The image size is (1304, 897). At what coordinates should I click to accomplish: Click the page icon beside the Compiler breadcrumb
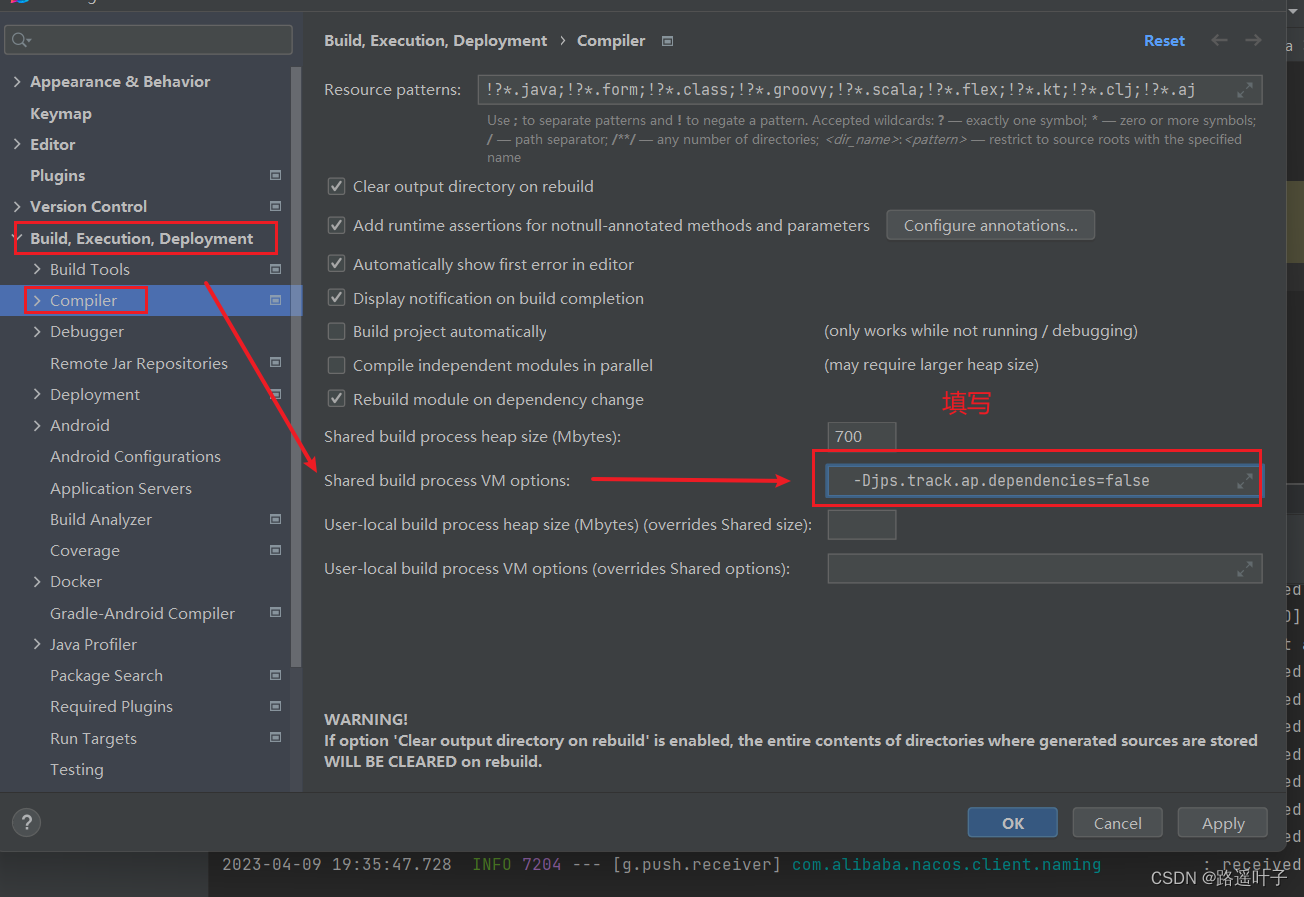tap(666, 41)
